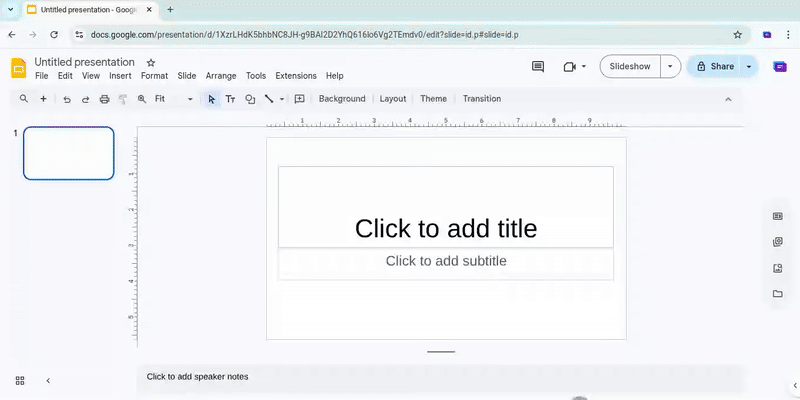Viewport: 800px width, 400px height.
Task: Click the Undo arrow icon
Action: click(67, 99)
